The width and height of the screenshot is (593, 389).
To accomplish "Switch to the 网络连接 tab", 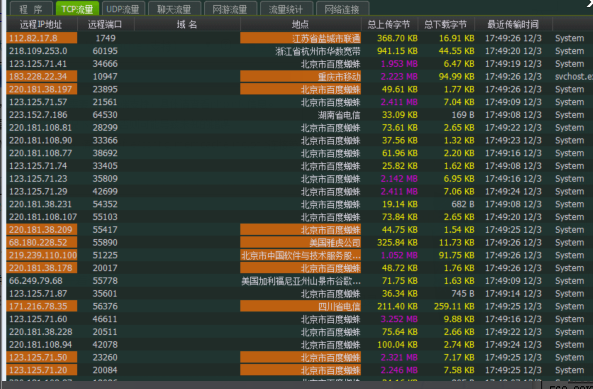I will 342,9.
